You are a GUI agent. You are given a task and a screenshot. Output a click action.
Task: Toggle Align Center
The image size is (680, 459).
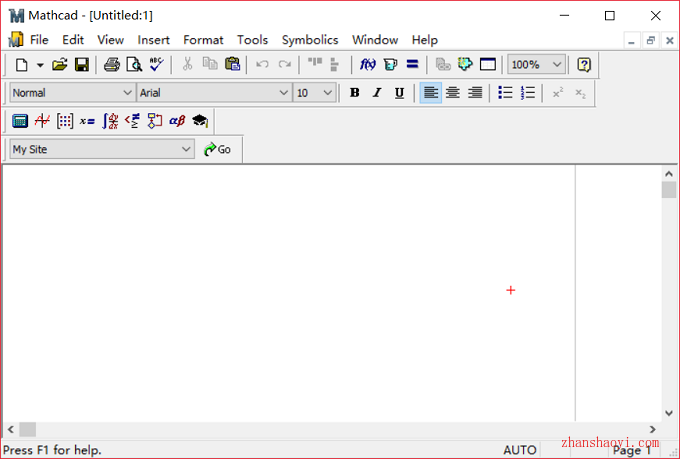[453, 92]
